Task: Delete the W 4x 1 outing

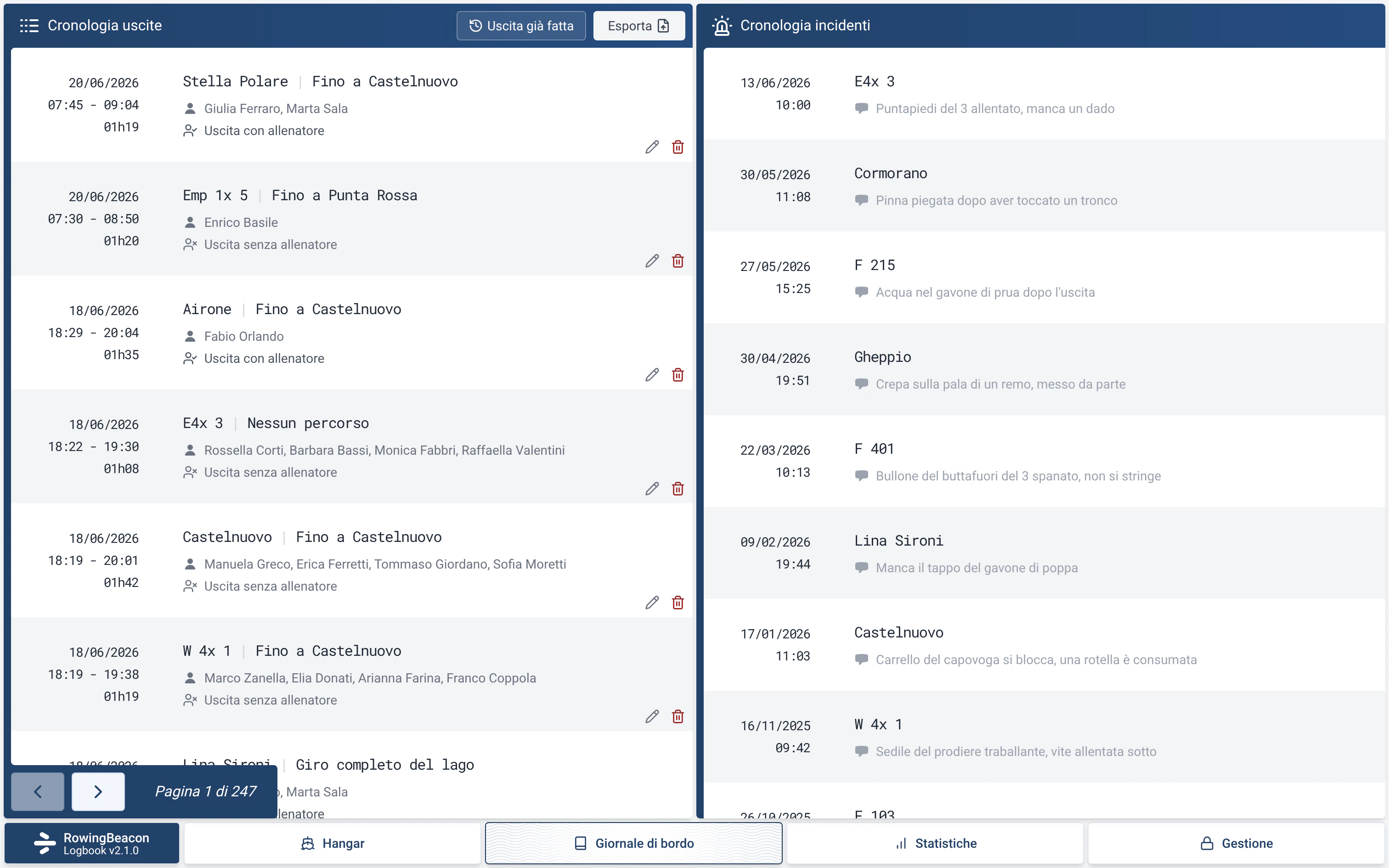Action: pyautogui.click(x=678, y=716)
